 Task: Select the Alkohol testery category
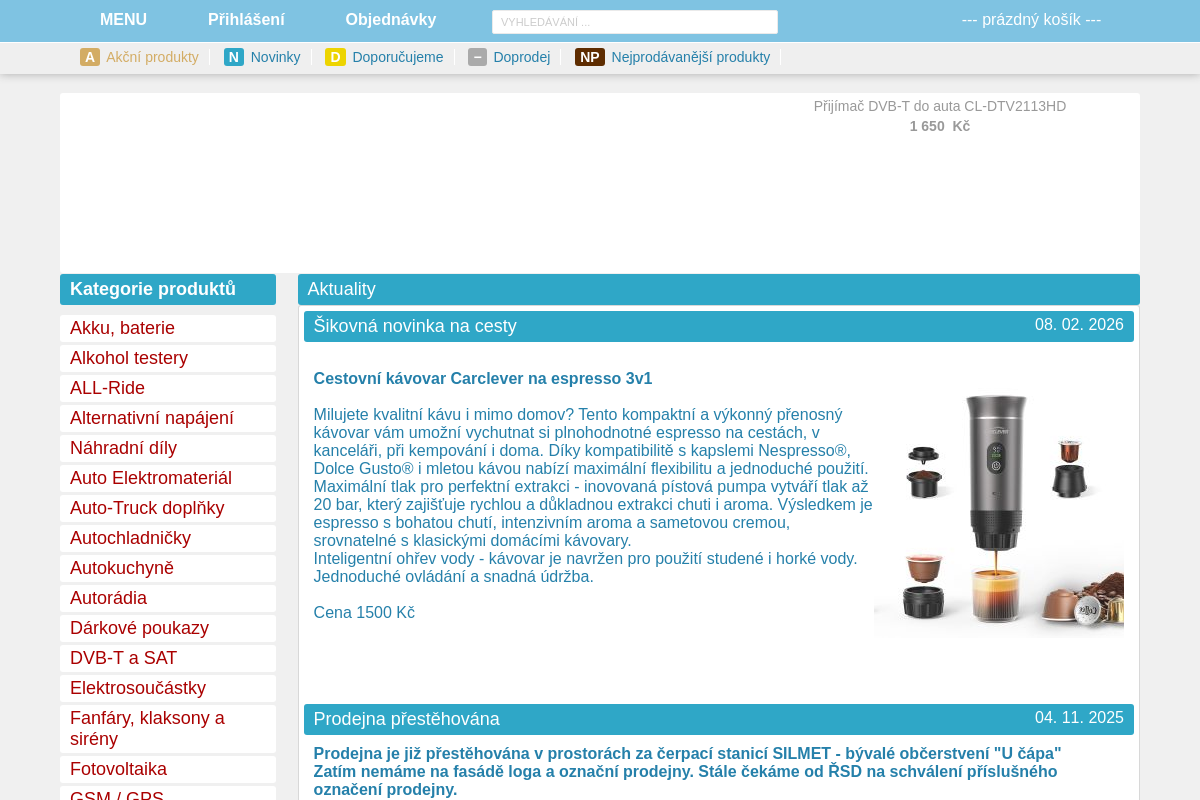tap(129, 358)
